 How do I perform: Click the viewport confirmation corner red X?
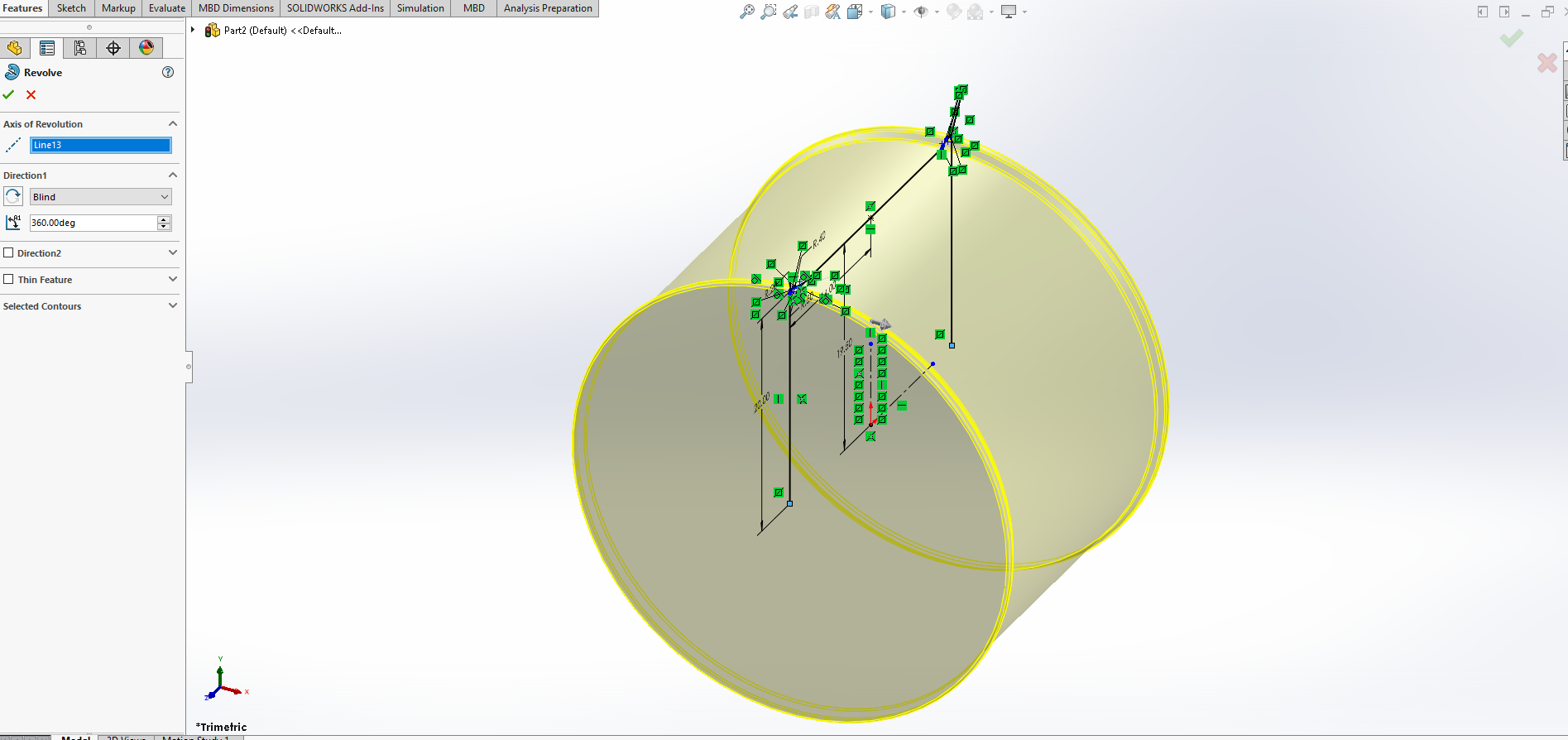[x=1546, y=63]
